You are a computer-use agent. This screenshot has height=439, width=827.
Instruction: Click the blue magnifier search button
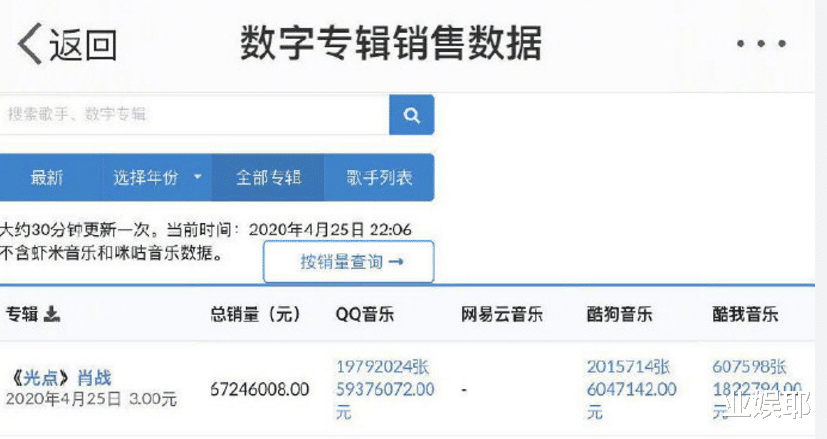point(411,114)
